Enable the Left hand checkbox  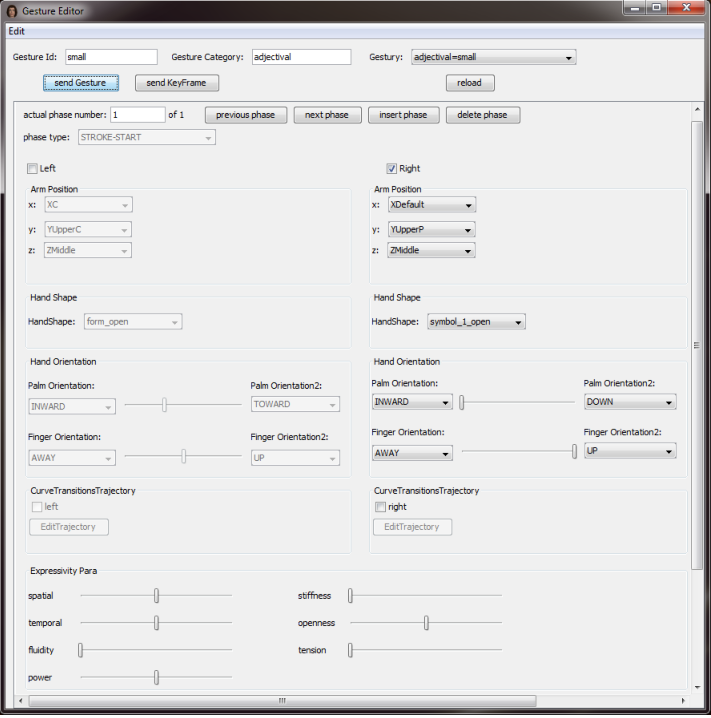point(32,169)
